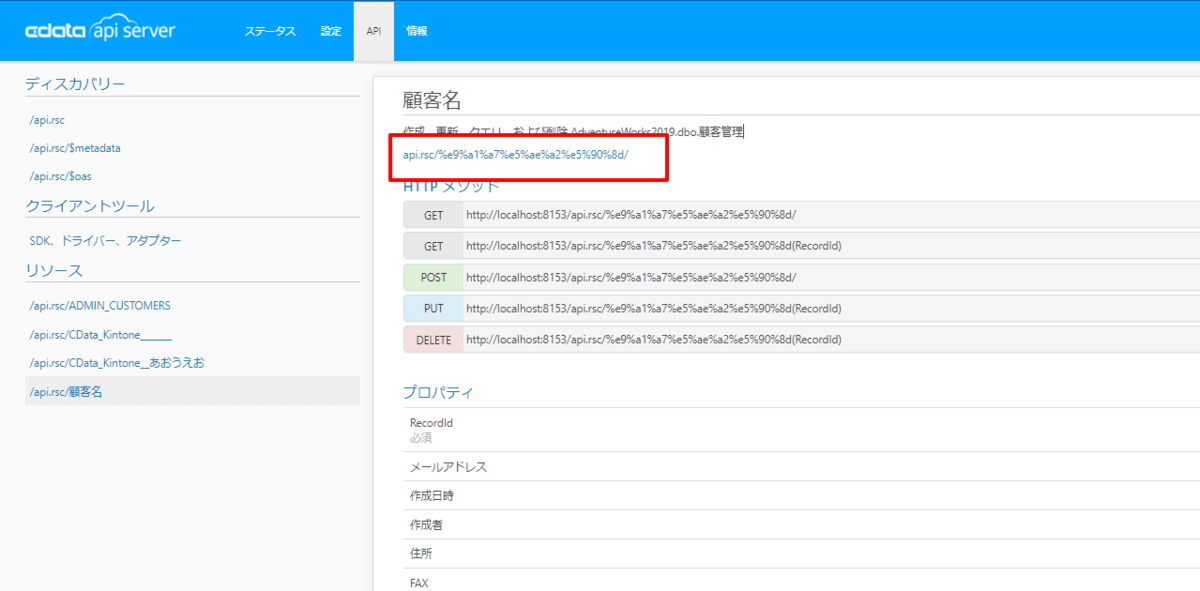This screenshot has height=591, width=1200.
Task: Select the /api.rsc/ADMIN_CUSTOMERS resource
Action: coord(100,305)
